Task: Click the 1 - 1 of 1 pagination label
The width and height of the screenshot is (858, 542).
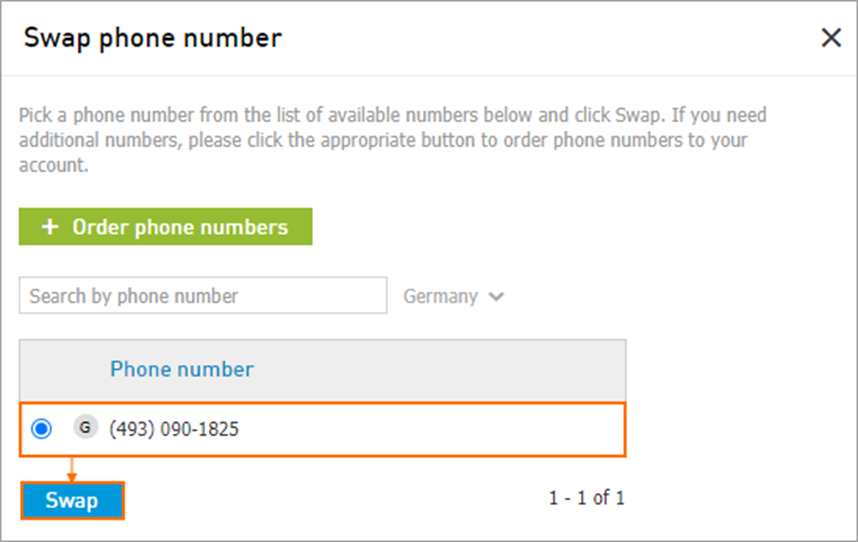Action: click(586, 498)
